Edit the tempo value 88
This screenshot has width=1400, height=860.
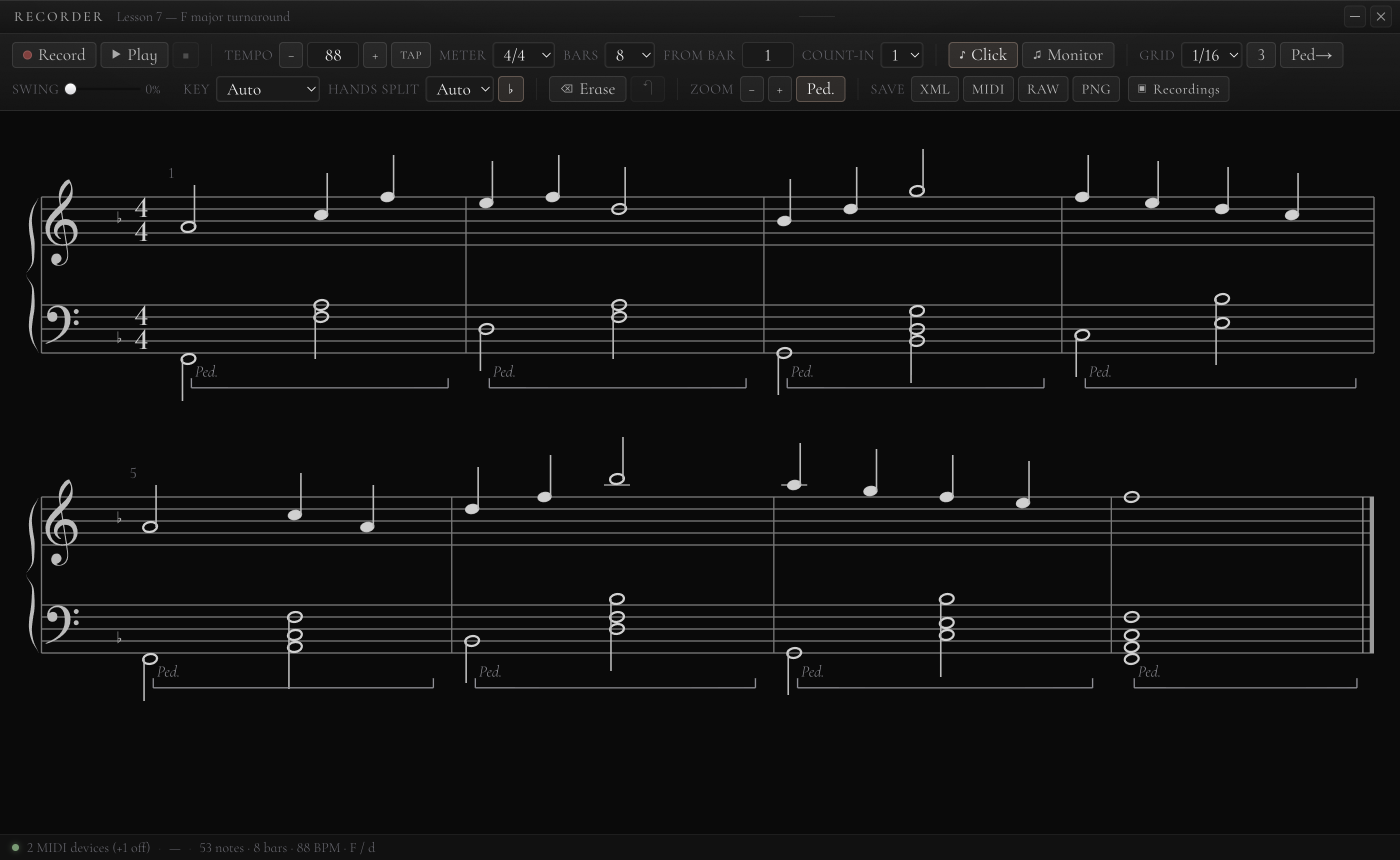[332, 55]
